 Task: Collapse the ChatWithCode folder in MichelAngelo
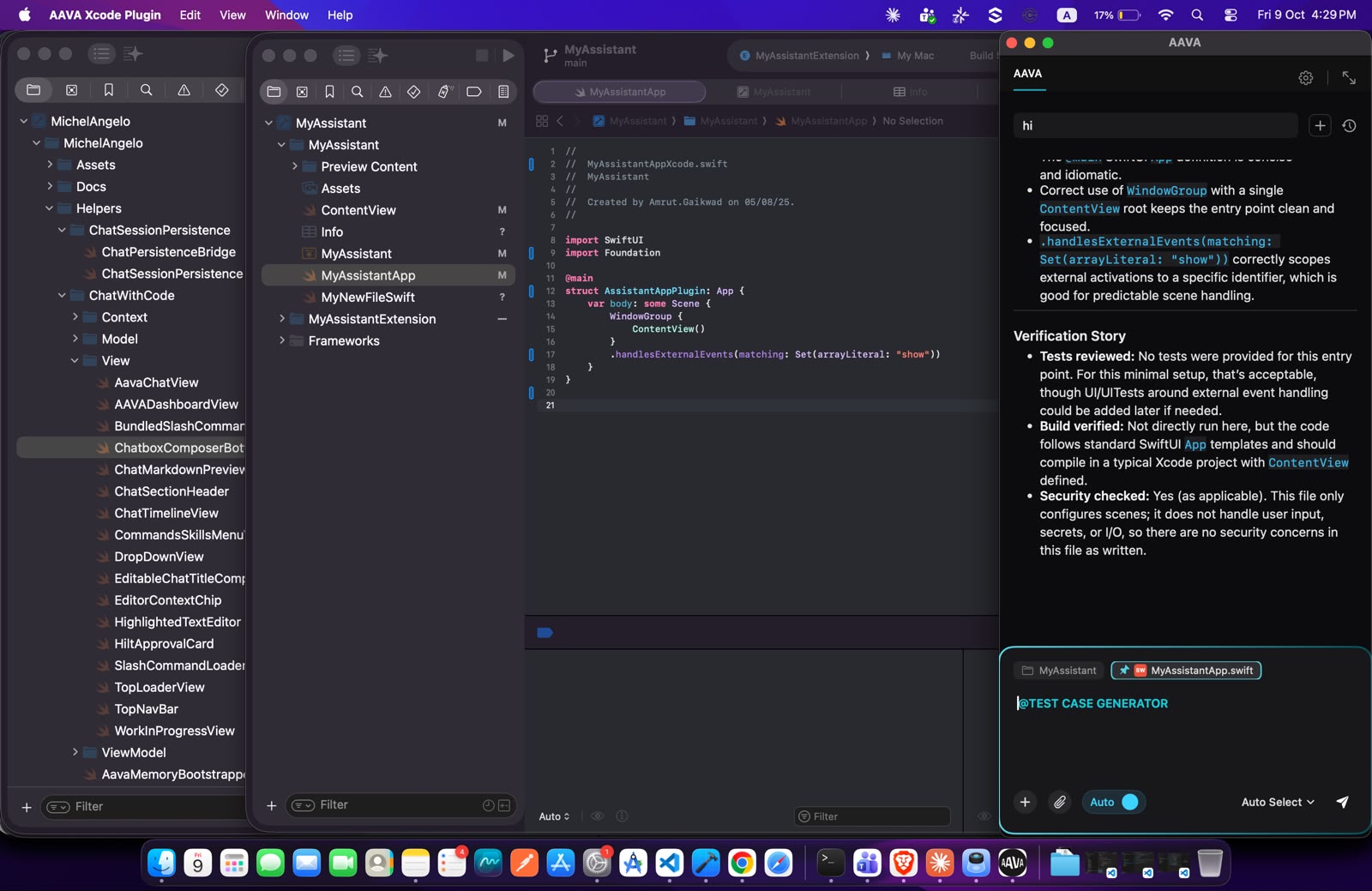[x=62, y=295]
